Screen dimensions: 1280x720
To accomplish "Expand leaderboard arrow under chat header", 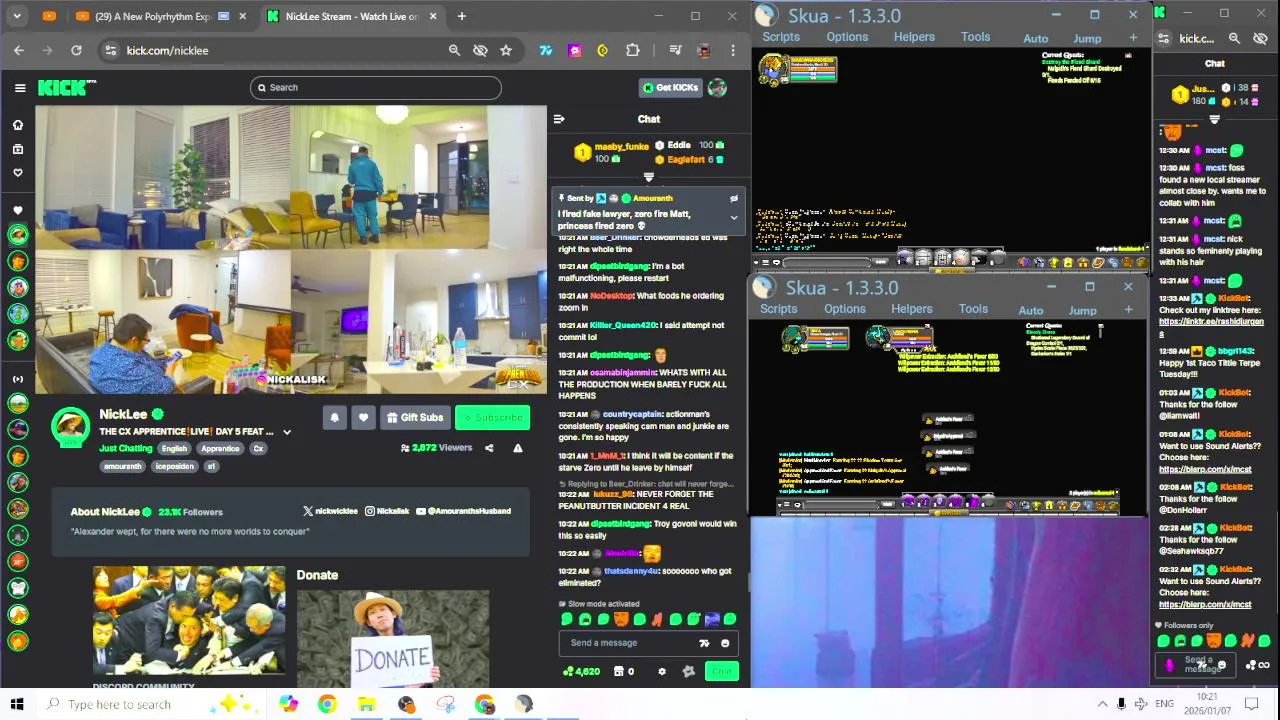I will [x=648, y=177].
